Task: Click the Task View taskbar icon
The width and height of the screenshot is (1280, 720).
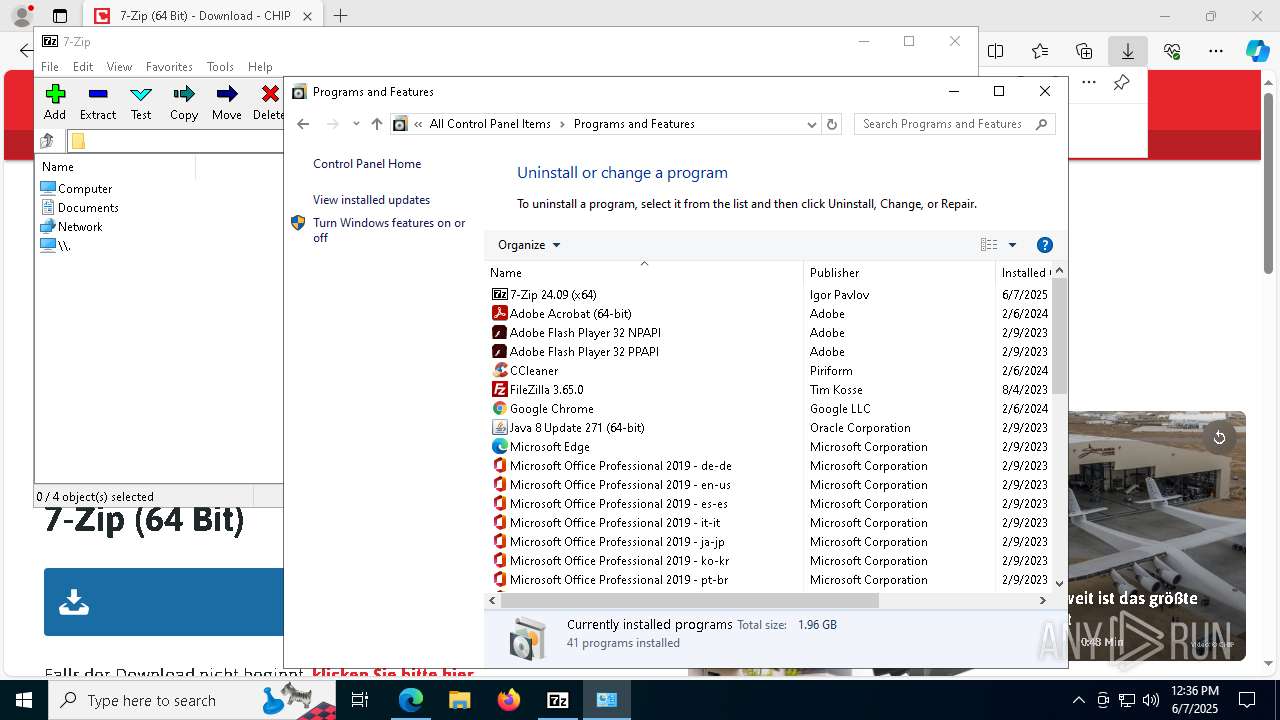Action: (360, 700)
